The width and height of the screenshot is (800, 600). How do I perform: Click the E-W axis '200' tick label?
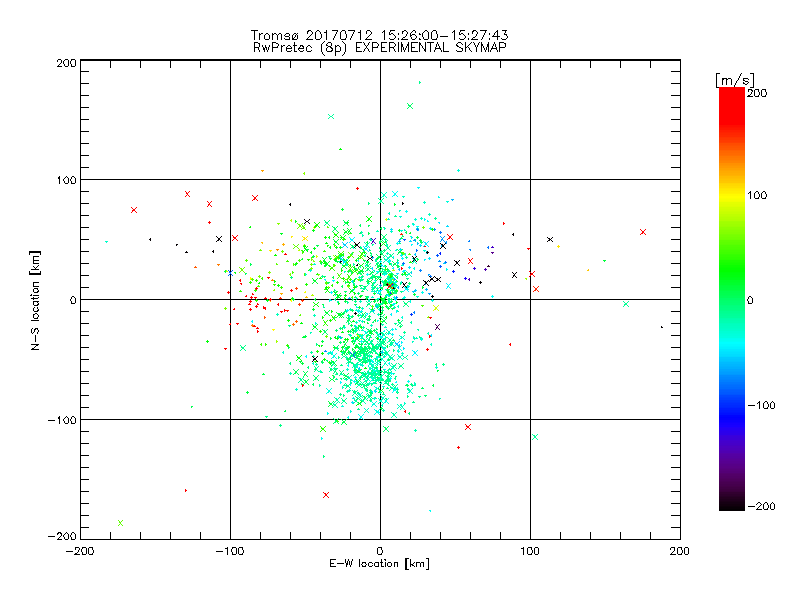pyautogui.click(x=680, y=551)
